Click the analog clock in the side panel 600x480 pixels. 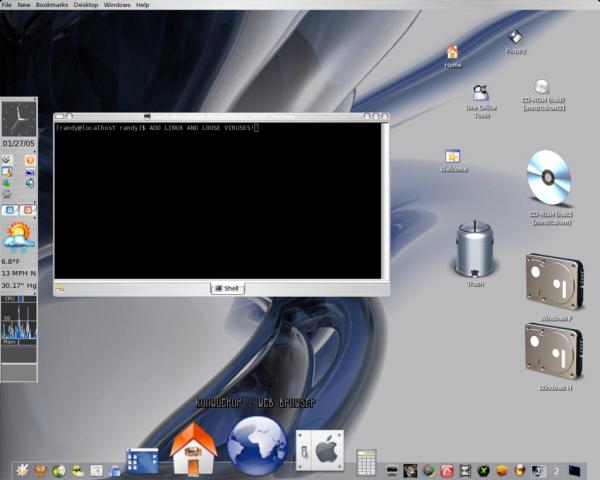click(19, 119)
